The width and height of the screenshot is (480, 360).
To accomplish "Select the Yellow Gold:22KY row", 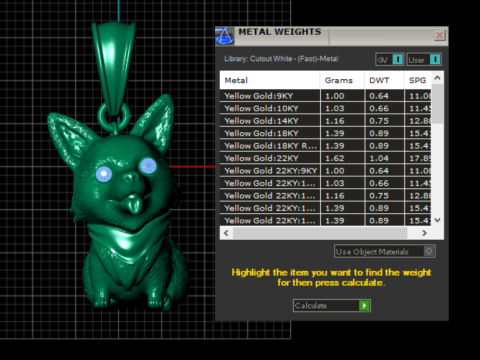I will [x=325, y=158].
